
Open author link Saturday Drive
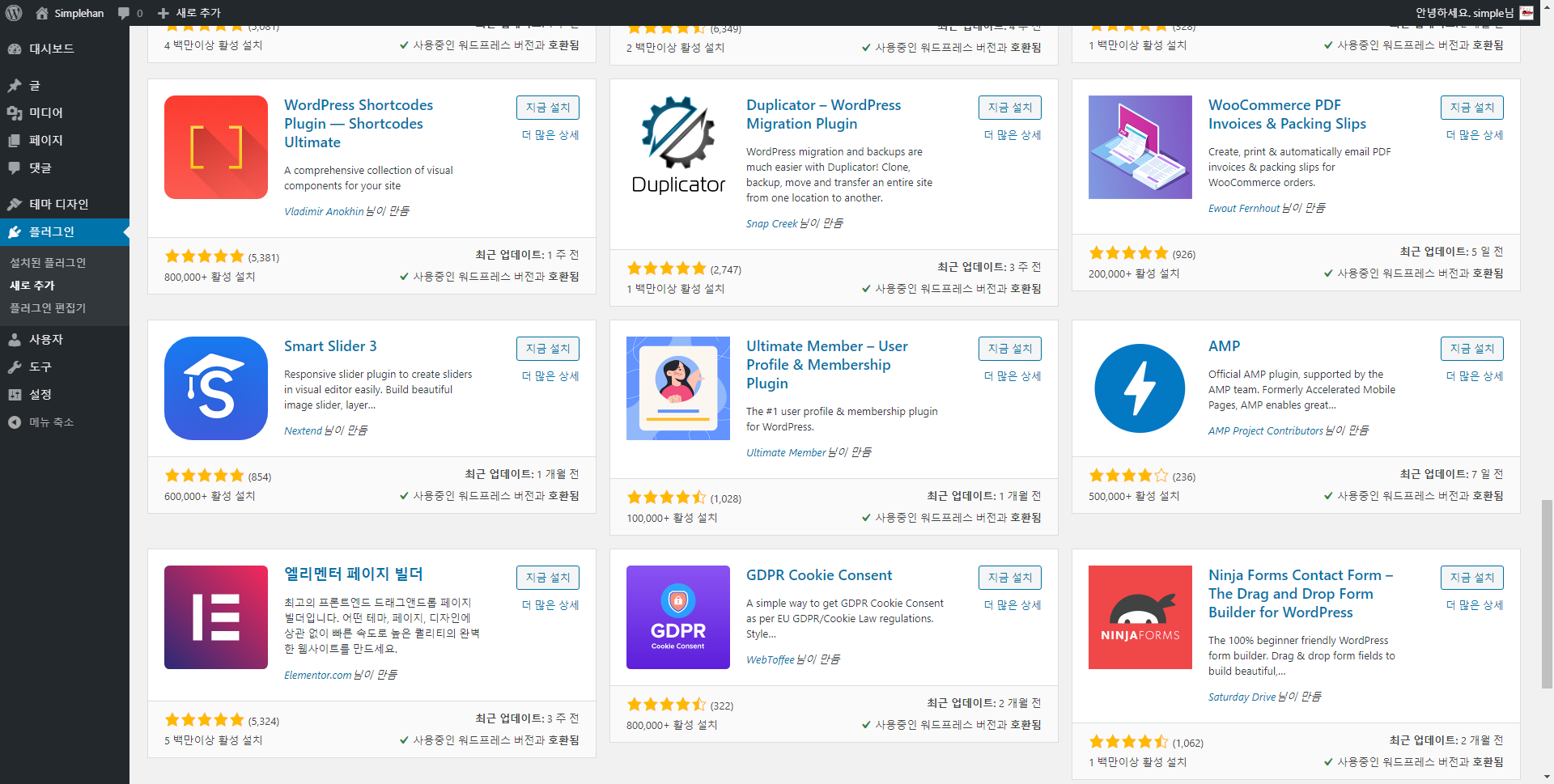1242,697
